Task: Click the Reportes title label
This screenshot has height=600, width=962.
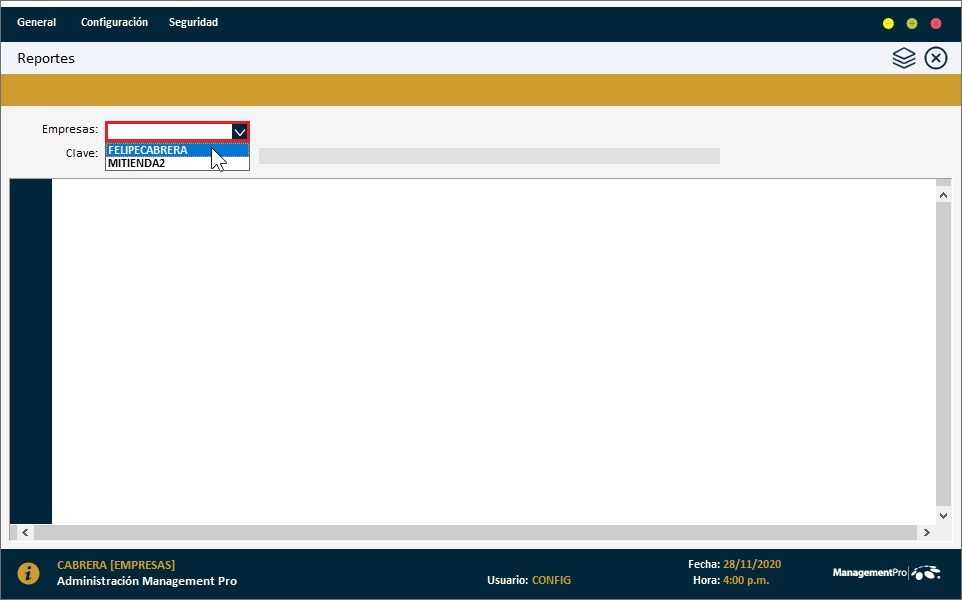Action: [x=46, y=58]
